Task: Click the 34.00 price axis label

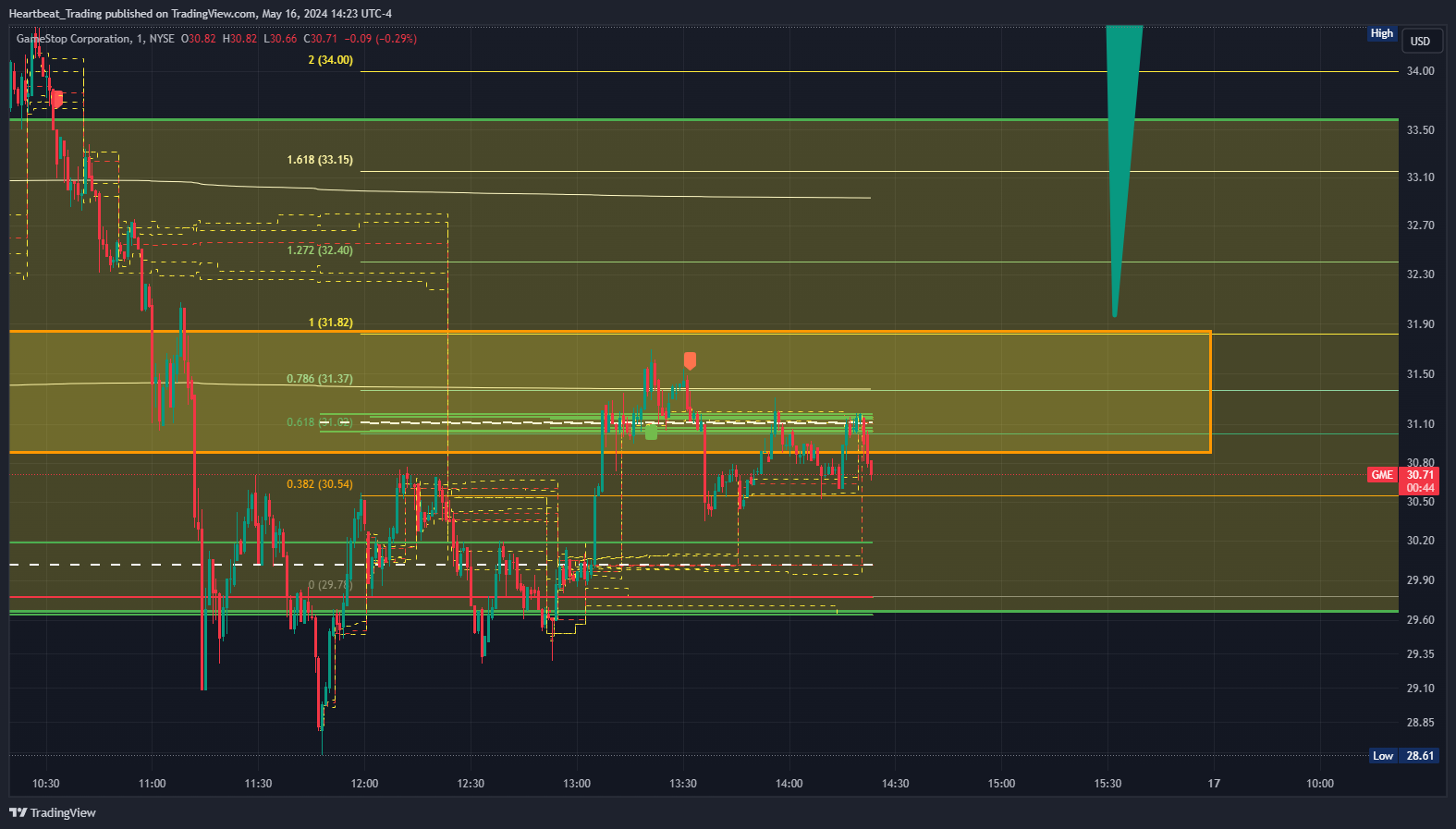Action: [1420, 71]
